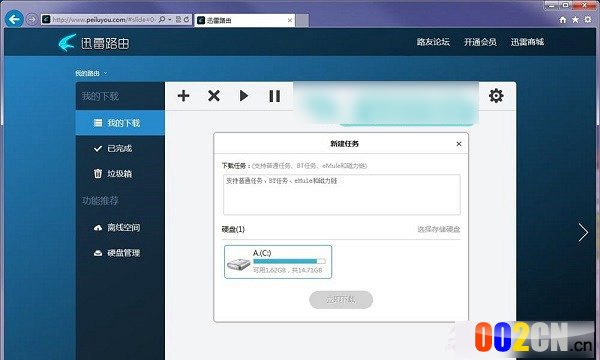Close the 新建任务 dialog
Viewport: 600px width, 360px height.
tap(459, 144)
